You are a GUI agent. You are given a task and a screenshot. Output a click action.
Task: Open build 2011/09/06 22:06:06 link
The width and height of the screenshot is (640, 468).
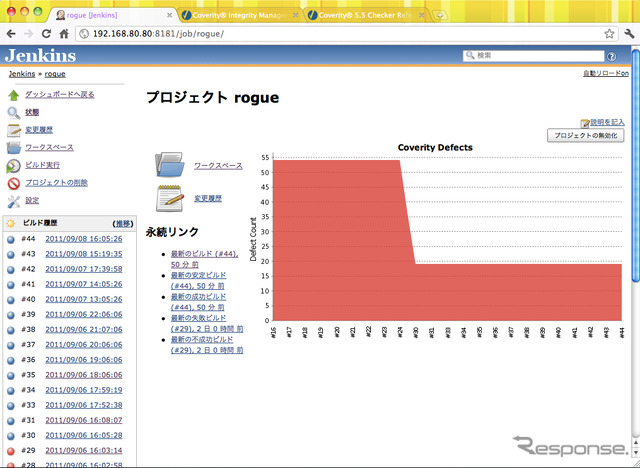[84, 314]
